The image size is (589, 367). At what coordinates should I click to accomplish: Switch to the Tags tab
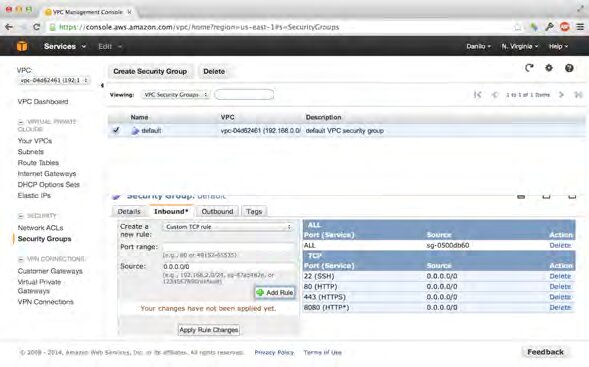(x=254, y=211)
